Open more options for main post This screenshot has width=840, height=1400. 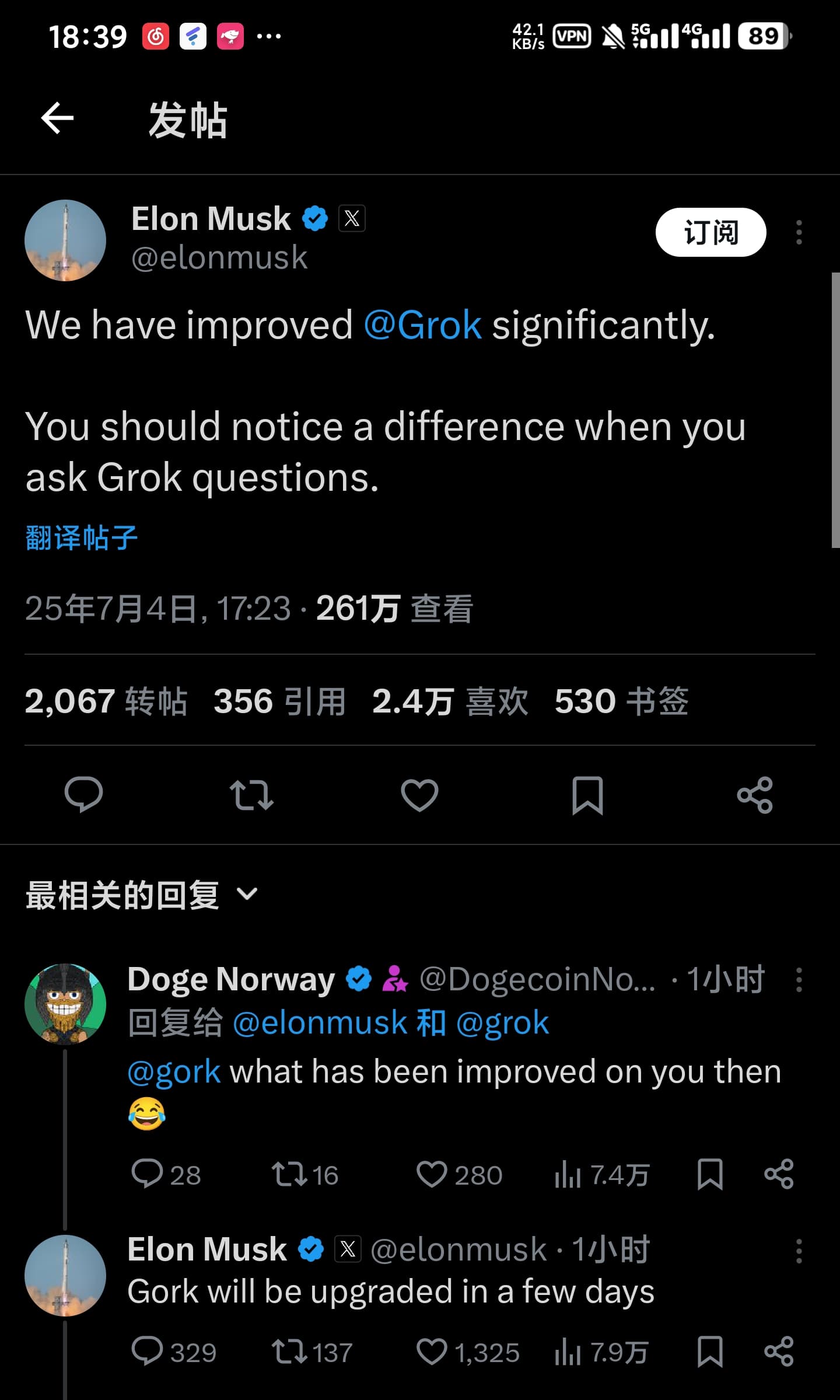(799, 232)
